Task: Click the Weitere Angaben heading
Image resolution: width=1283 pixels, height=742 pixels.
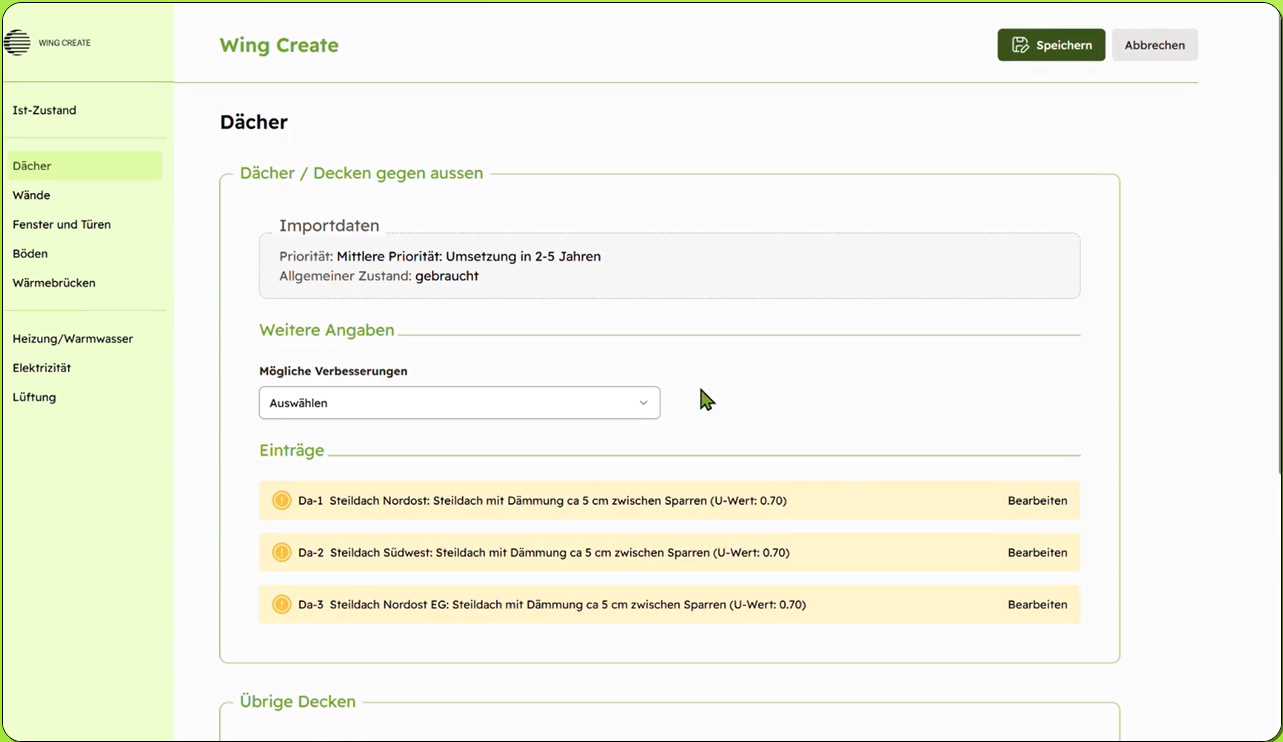Action: (327, 330)
